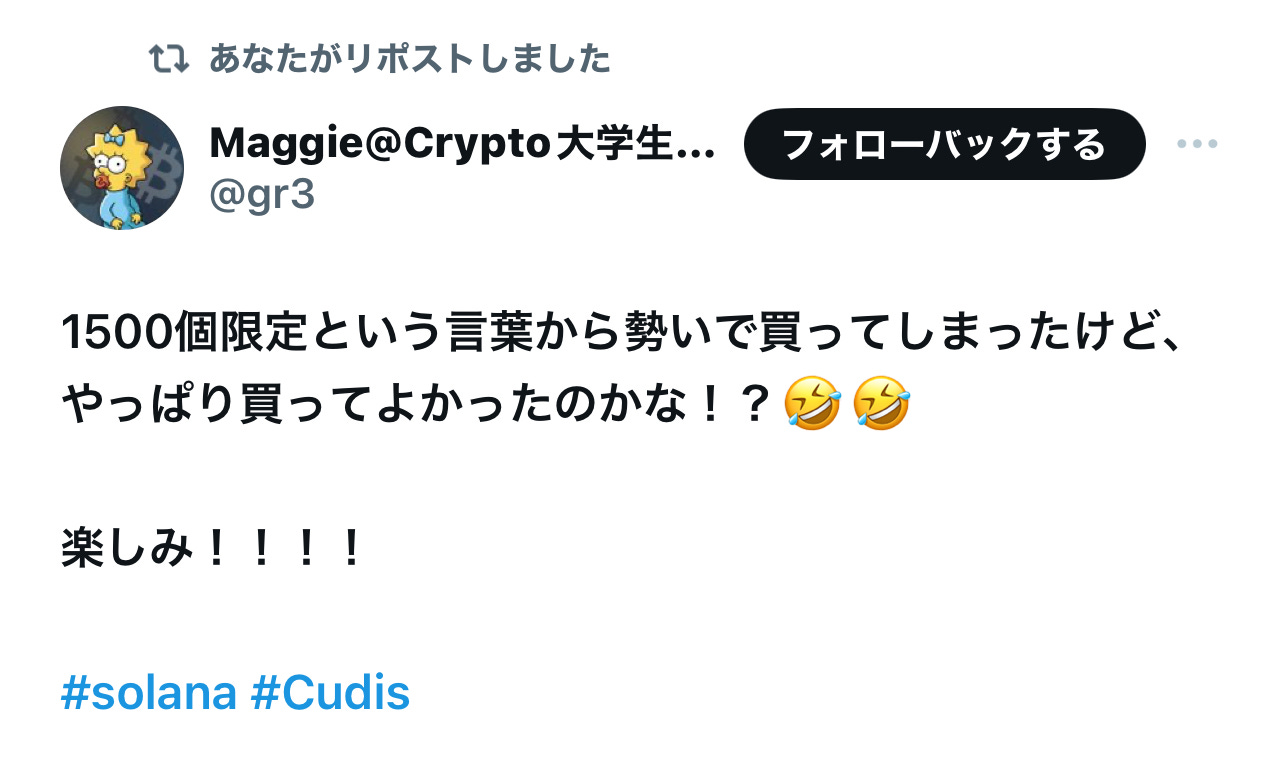Image resolution: width=1284 pixels, height=763 pixels.
Task: Click the repost arrows icon above the tweet
Action: 168,59
